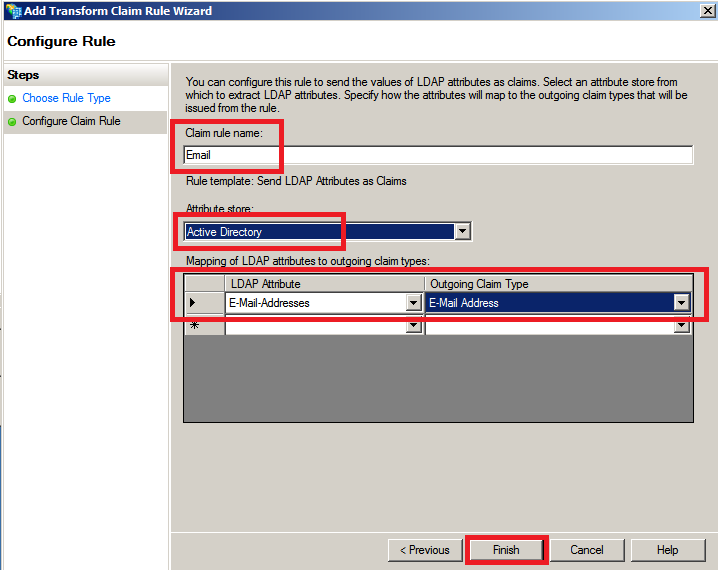Cancel the wizard
This screenshot has width=718, height=570.
coord(587,550)
